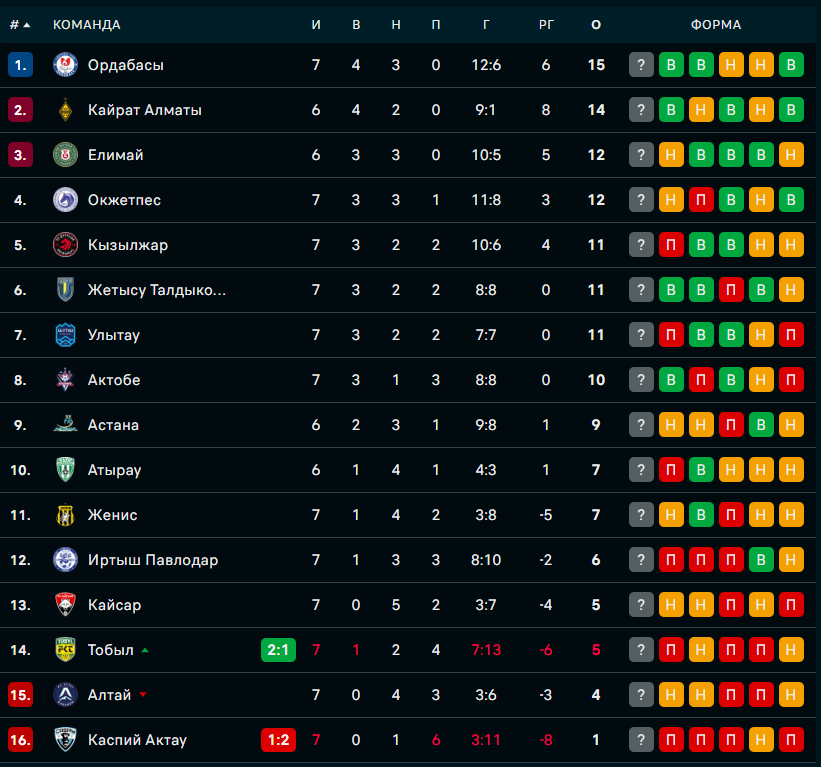Select the Кызылжар club badge
The height and width of the screenshot is (767, 821).
click(x=65, y=245)
